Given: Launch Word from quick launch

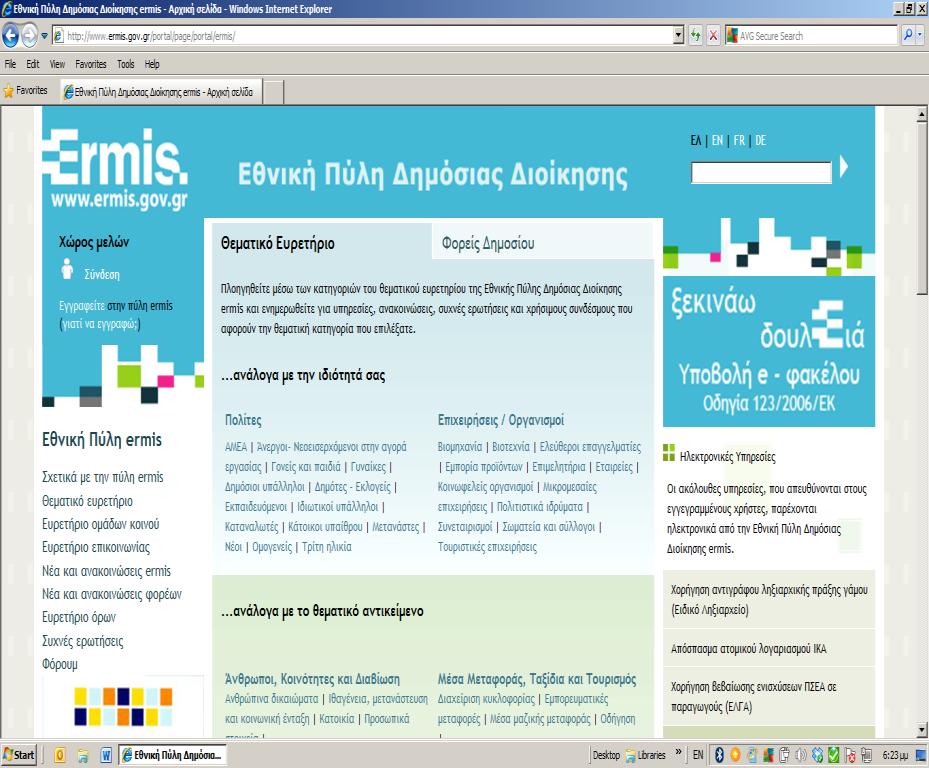Looking at the screenshot, I should (x=106, y=755).
